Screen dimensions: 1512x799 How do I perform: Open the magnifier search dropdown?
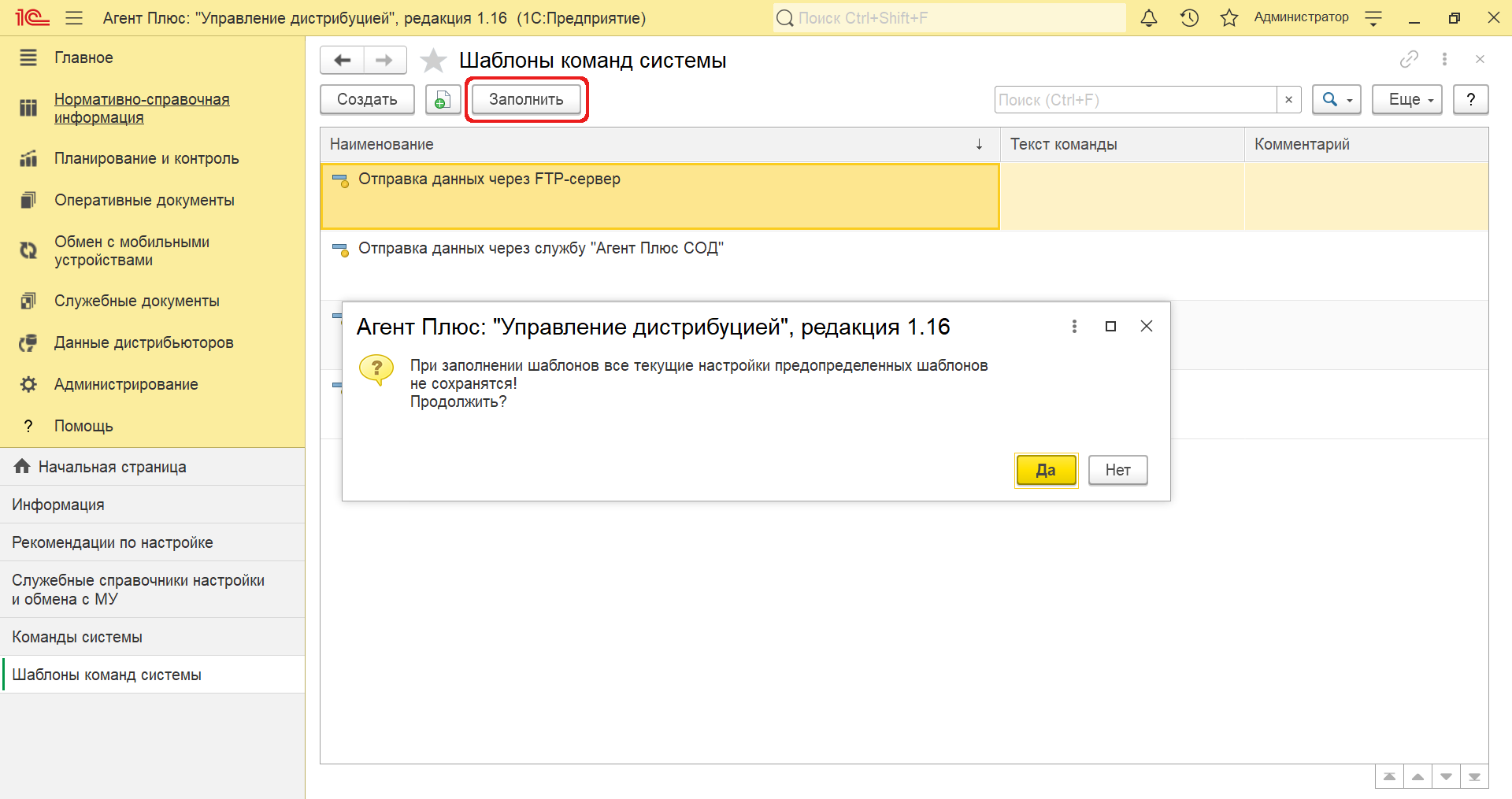pyautogui.click(x=1336, y=99)
